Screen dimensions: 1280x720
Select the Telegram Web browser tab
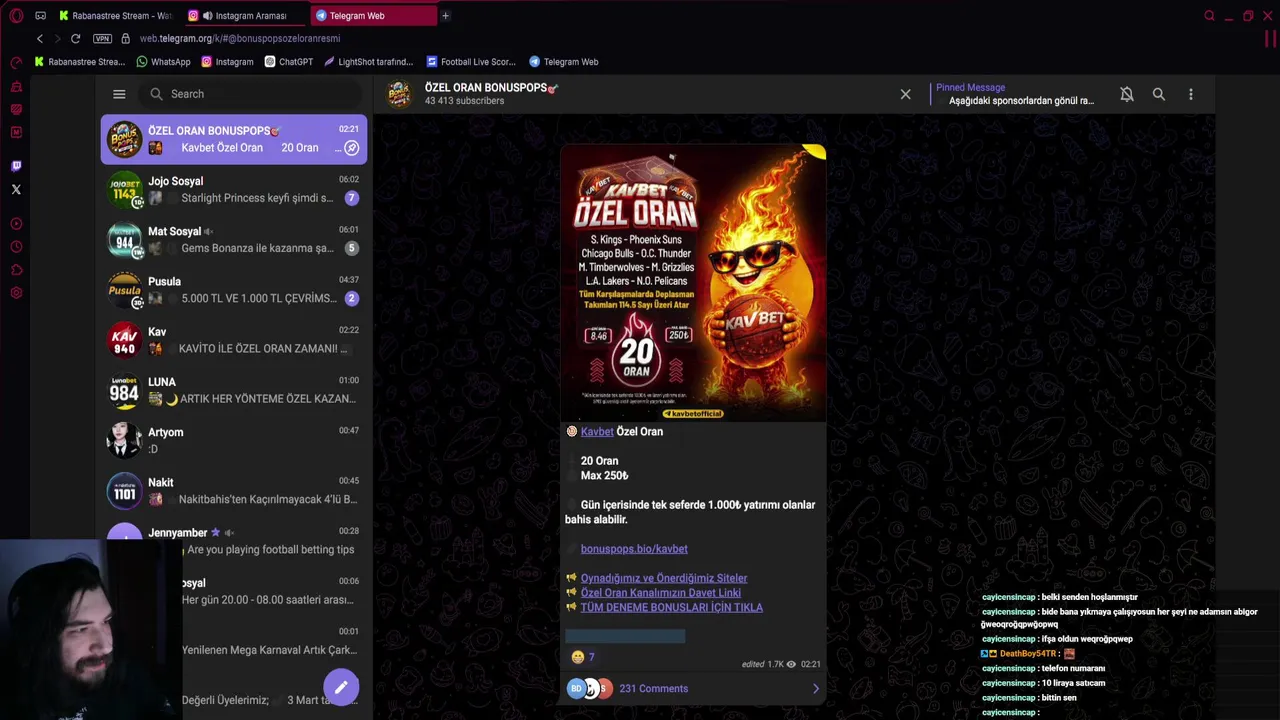[x=372, y=16]
